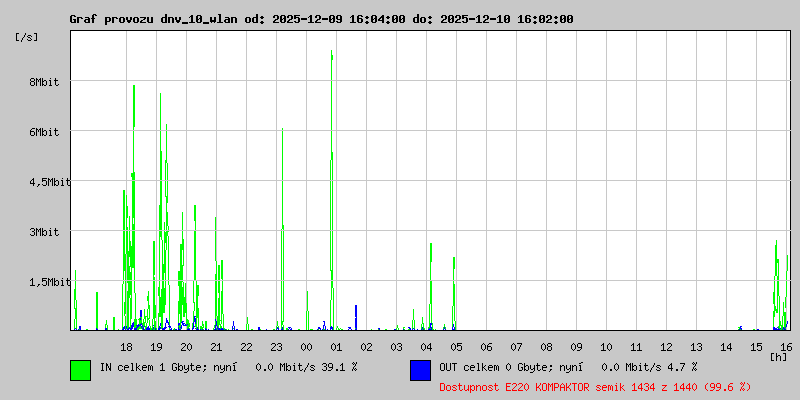The width and height of the screenshot is (800, 400).
Task: Click the [/s] unit label
Action: (27, 37)
